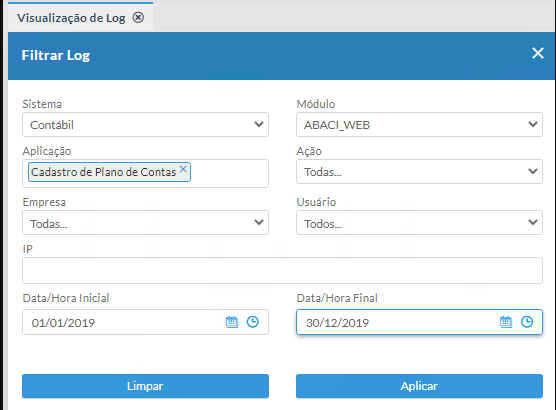Open time picker for Data/Hora Final

[527, 322]
